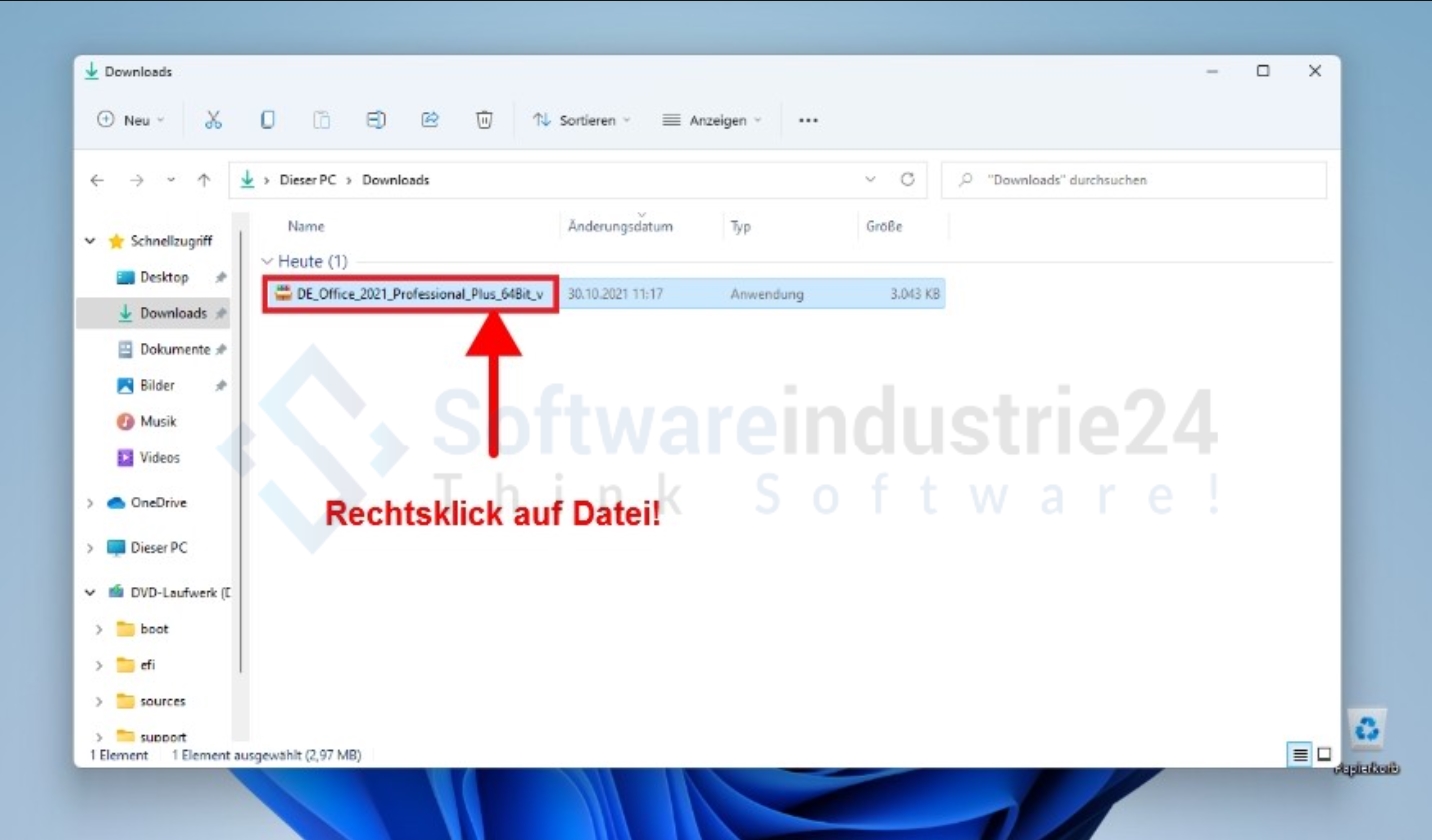Expand the sources folder node

(99, 701)
